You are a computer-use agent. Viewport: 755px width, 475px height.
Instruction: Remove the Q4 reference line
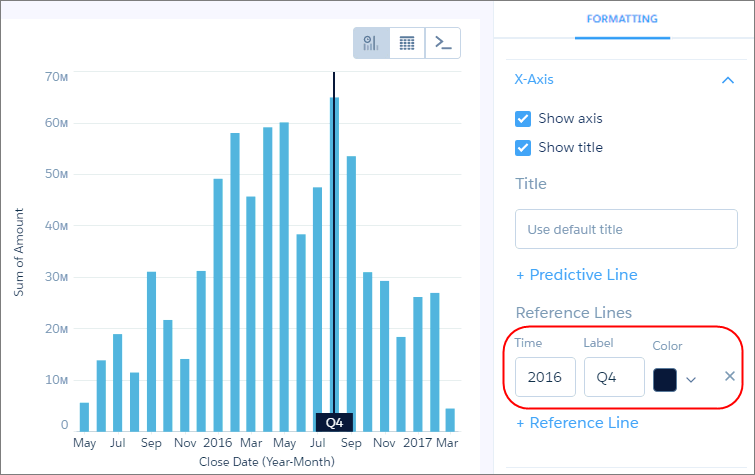pos(729,376)
